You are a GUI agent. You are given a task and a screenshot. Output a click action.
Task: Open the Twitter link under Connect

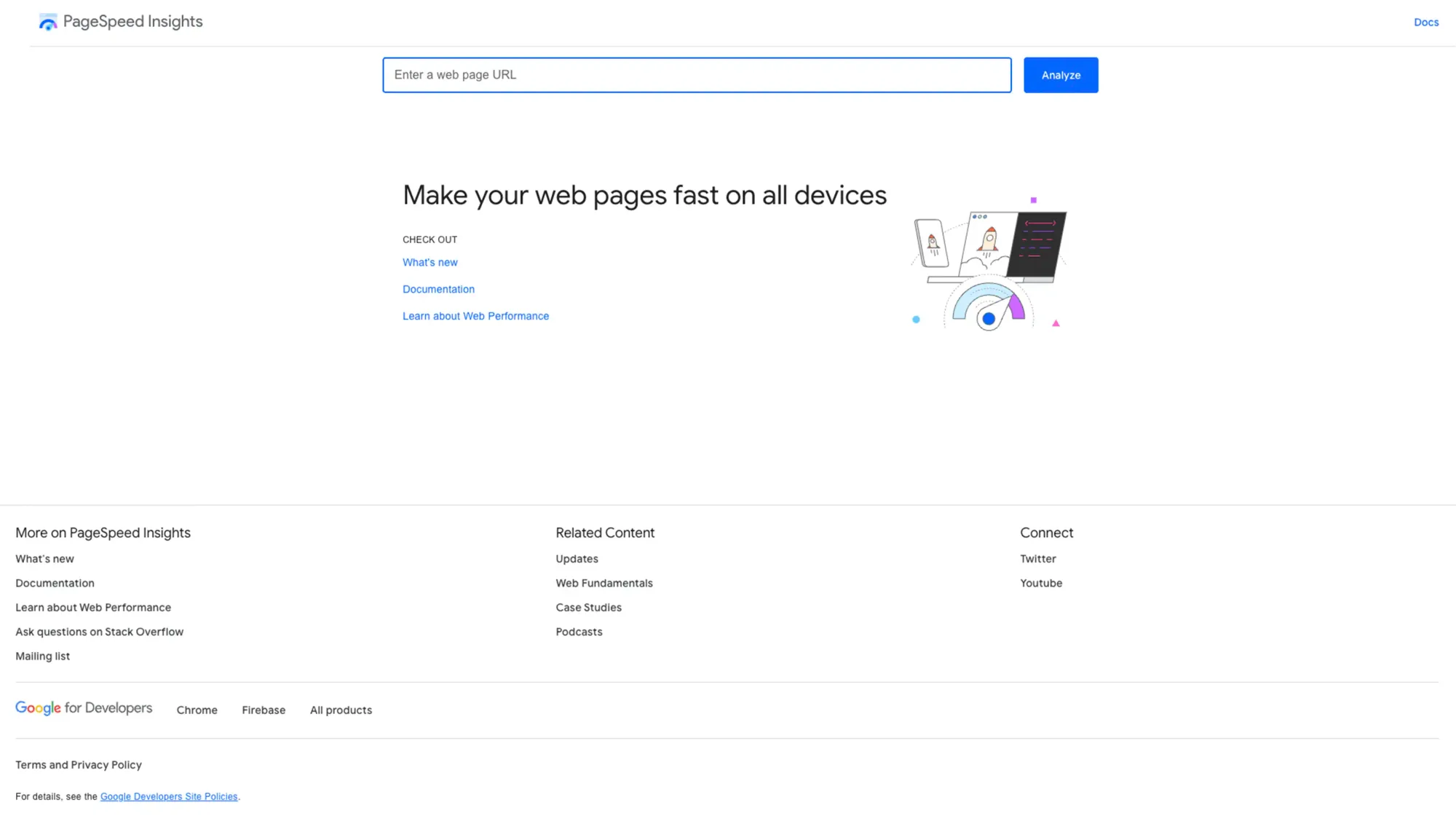point(1037,559)
